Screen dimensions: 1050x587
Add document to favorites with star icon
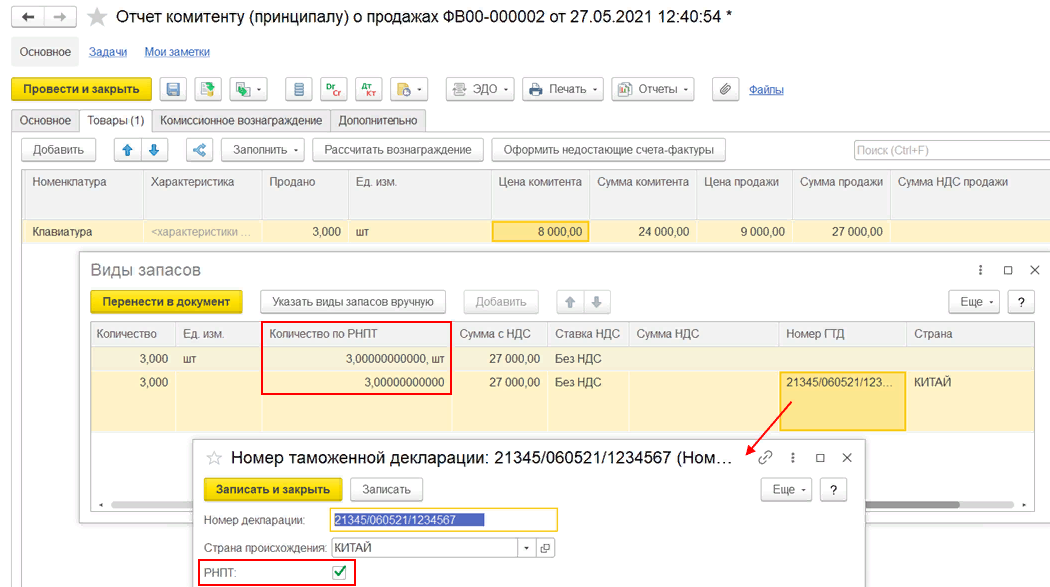pyautogui.click(x=97, y=17)
